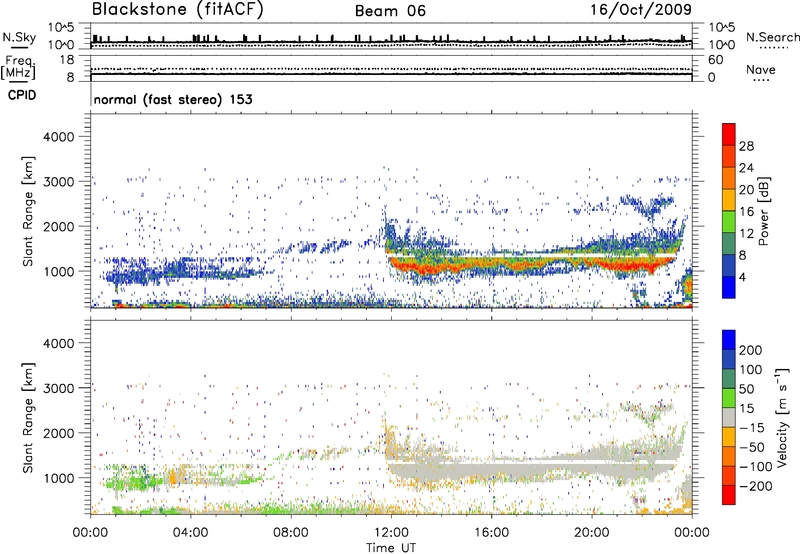This screenshot has width=800, height=554.
Task: Click the 'Blackstone (fitACF)' title
Action: click(177, 10)
